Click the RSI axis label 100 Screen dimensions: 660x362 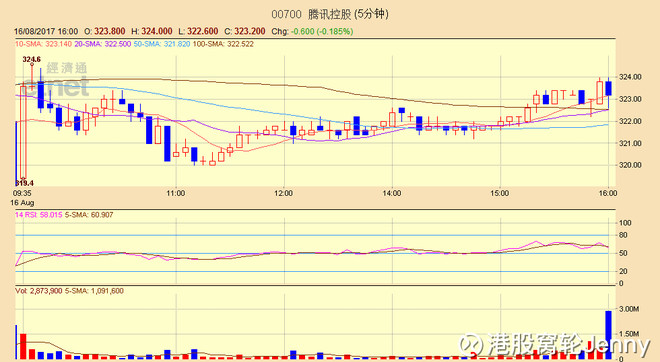tap(625, 223)
